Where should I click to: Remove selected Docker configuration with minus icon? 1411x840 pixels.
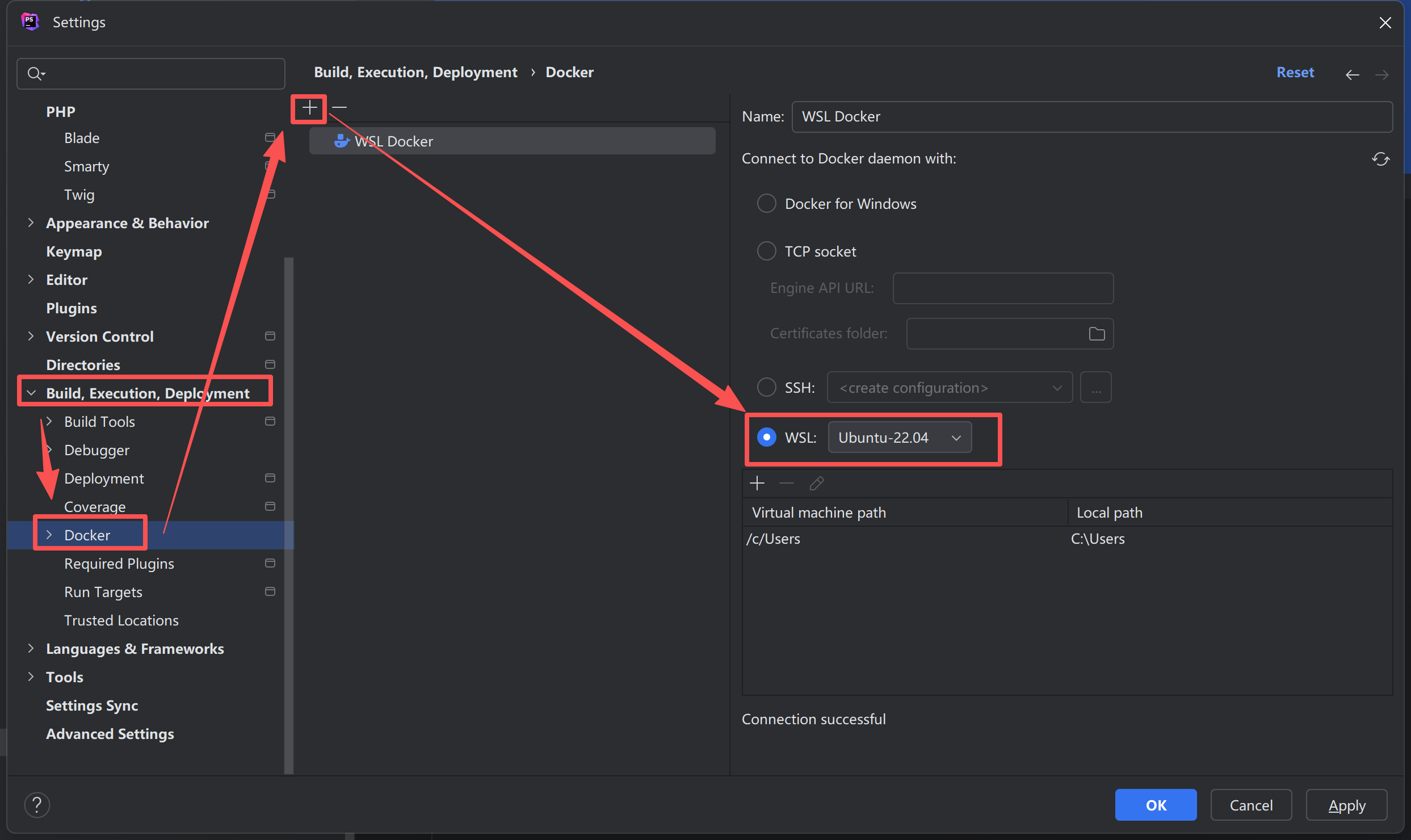coord(339,108)
